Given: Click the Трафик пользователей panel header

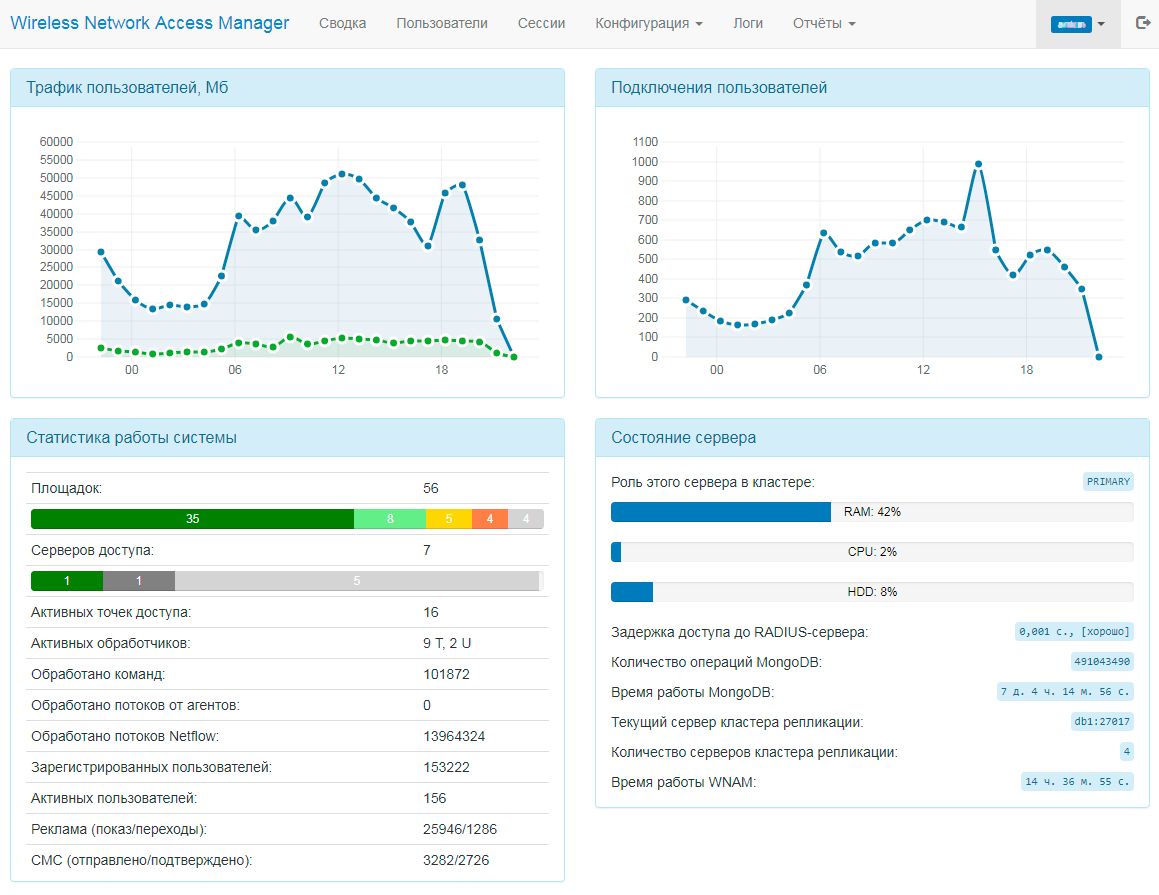Looking at the screenshot, I should tap(288, 88).
